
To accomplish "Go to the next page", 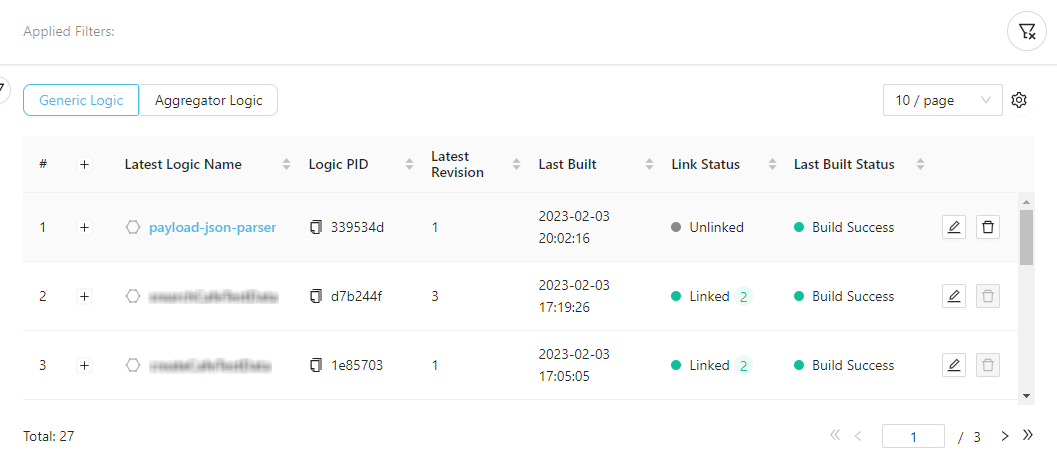I will click(x=1005, y=436).
